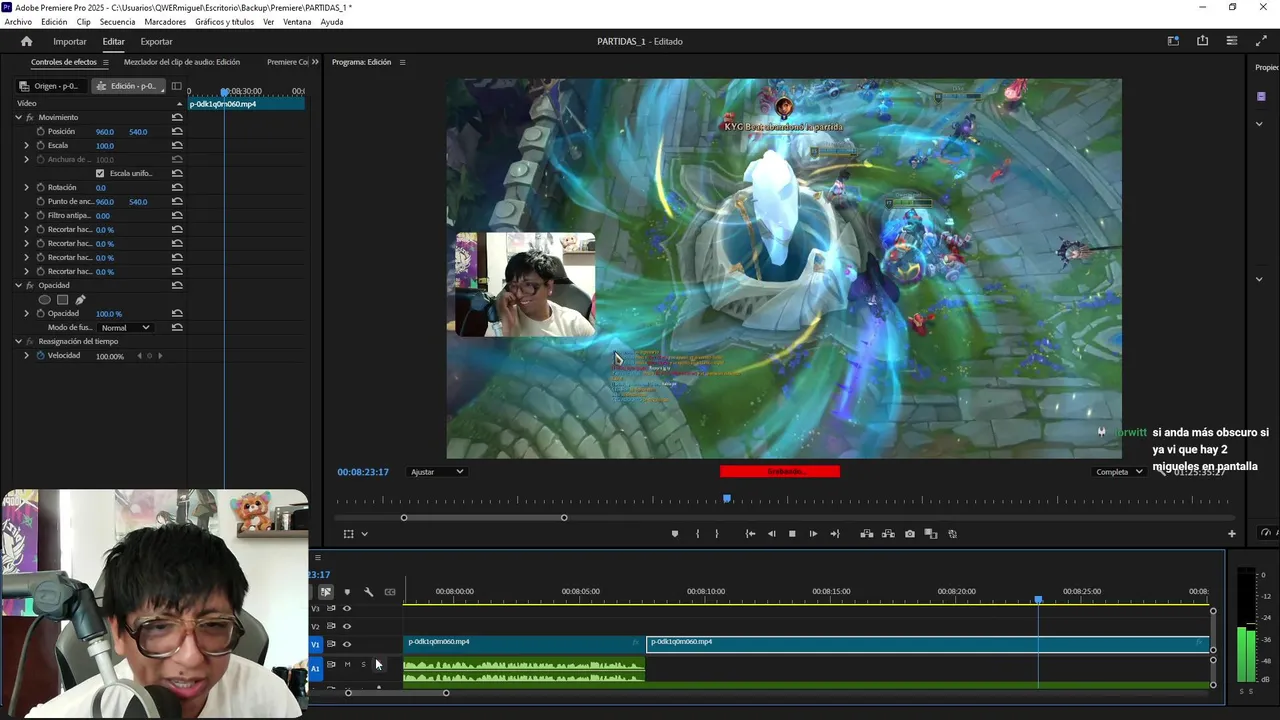Screen dimensions: 1280x720
Task: Switch to Exportar workspace
Action: click(156, 41)
